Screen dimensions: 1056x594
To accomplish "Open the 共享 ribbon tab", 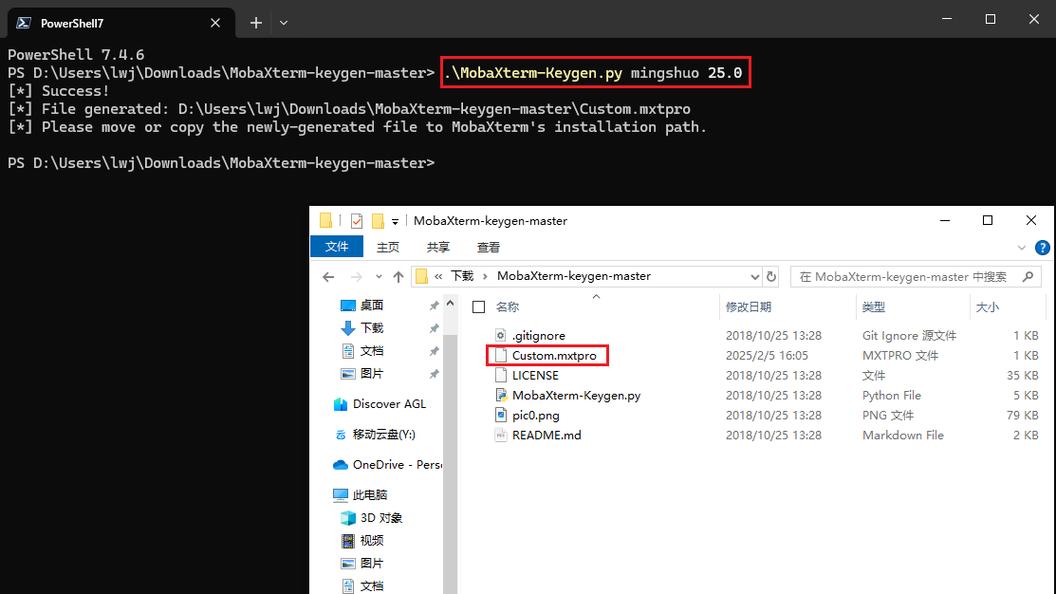I will 438,247.
